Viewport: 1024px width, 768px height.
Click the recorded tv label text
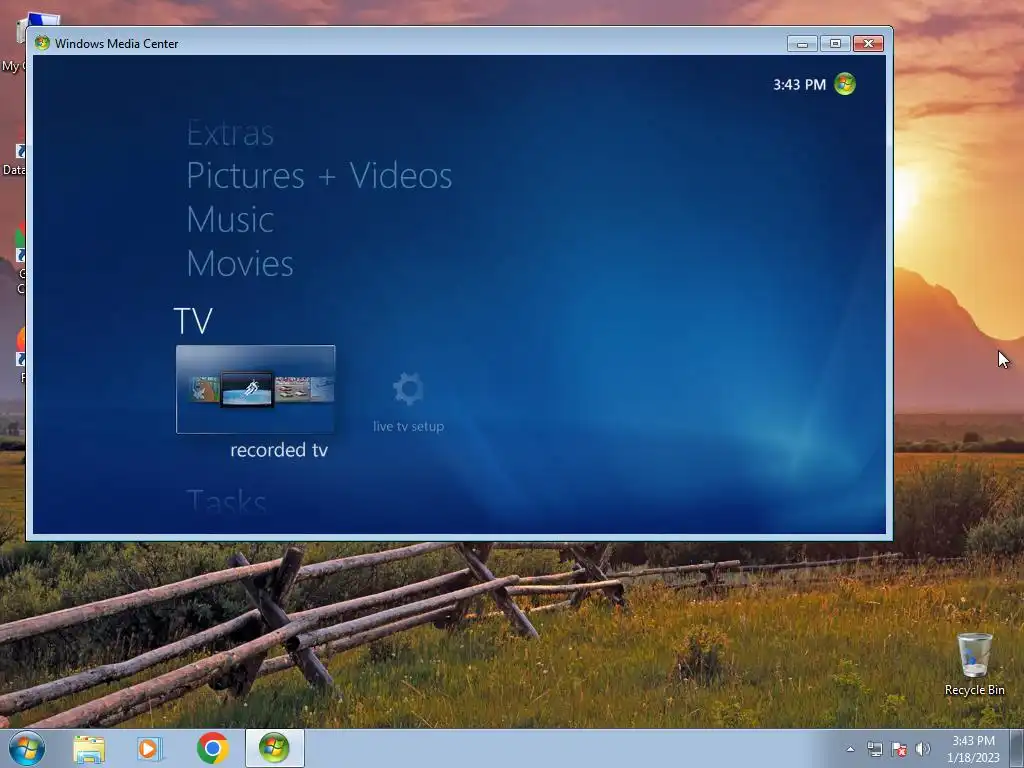click(x=279, y=450)
